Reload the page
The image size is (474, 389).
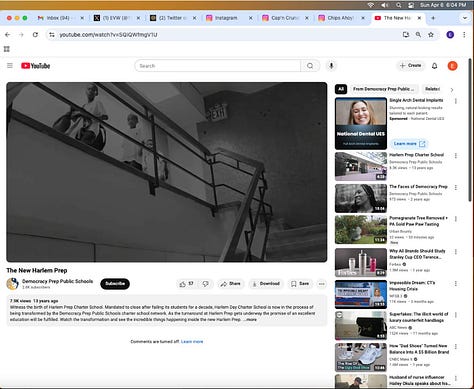(x=35, y=35)
